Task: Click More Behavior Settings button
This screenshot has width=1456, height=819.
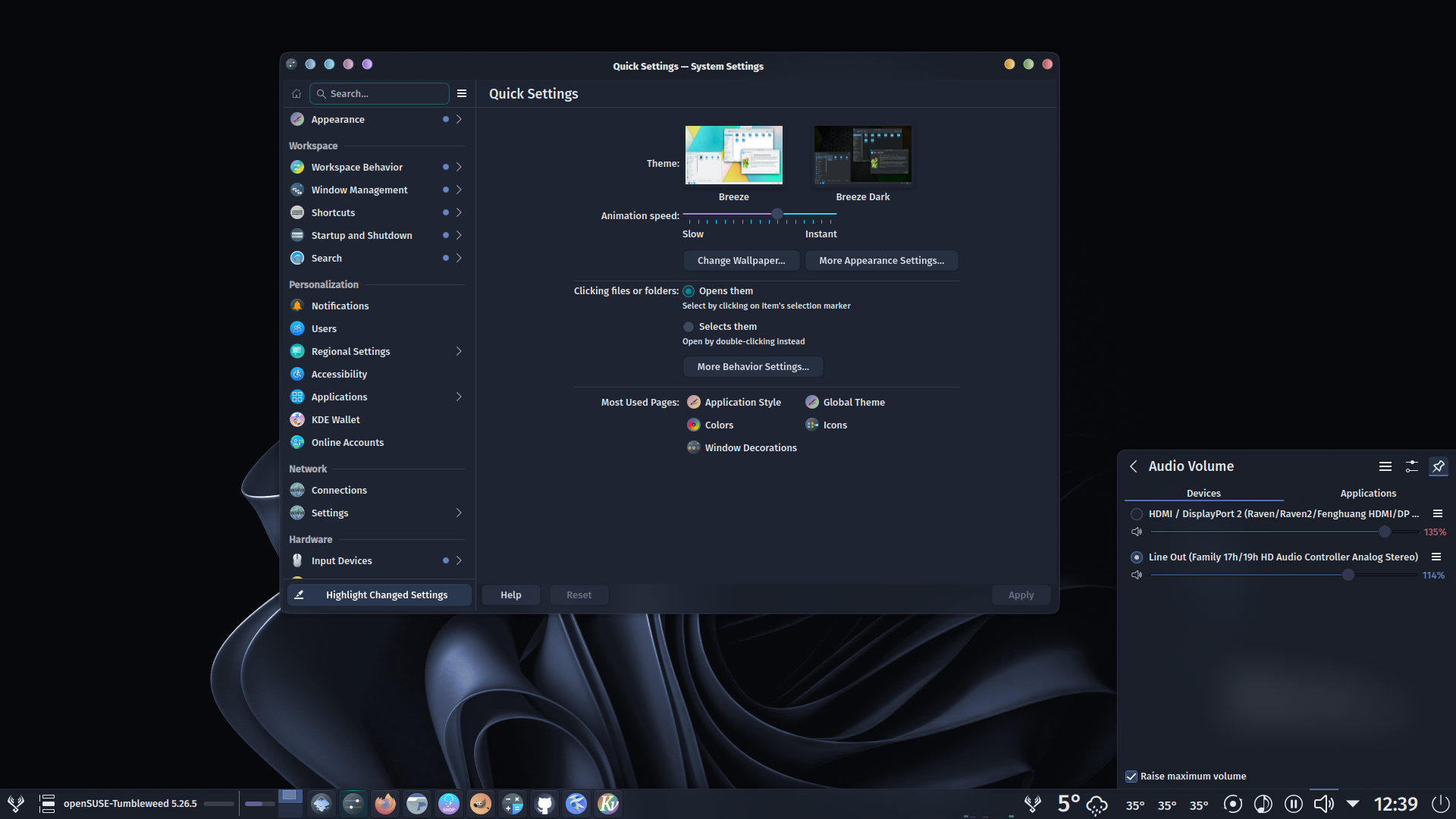Action: (753, 366)
